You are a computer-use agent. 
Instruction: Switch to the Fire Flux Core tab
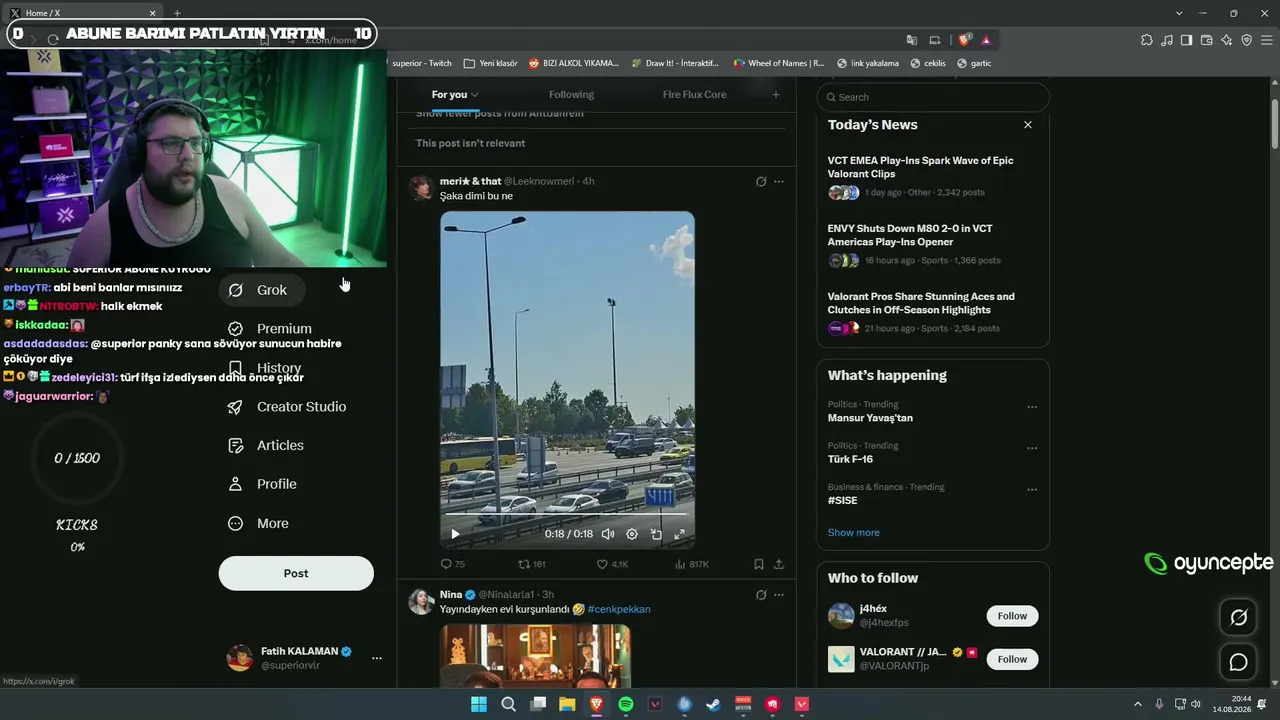(x=694, y=95)
